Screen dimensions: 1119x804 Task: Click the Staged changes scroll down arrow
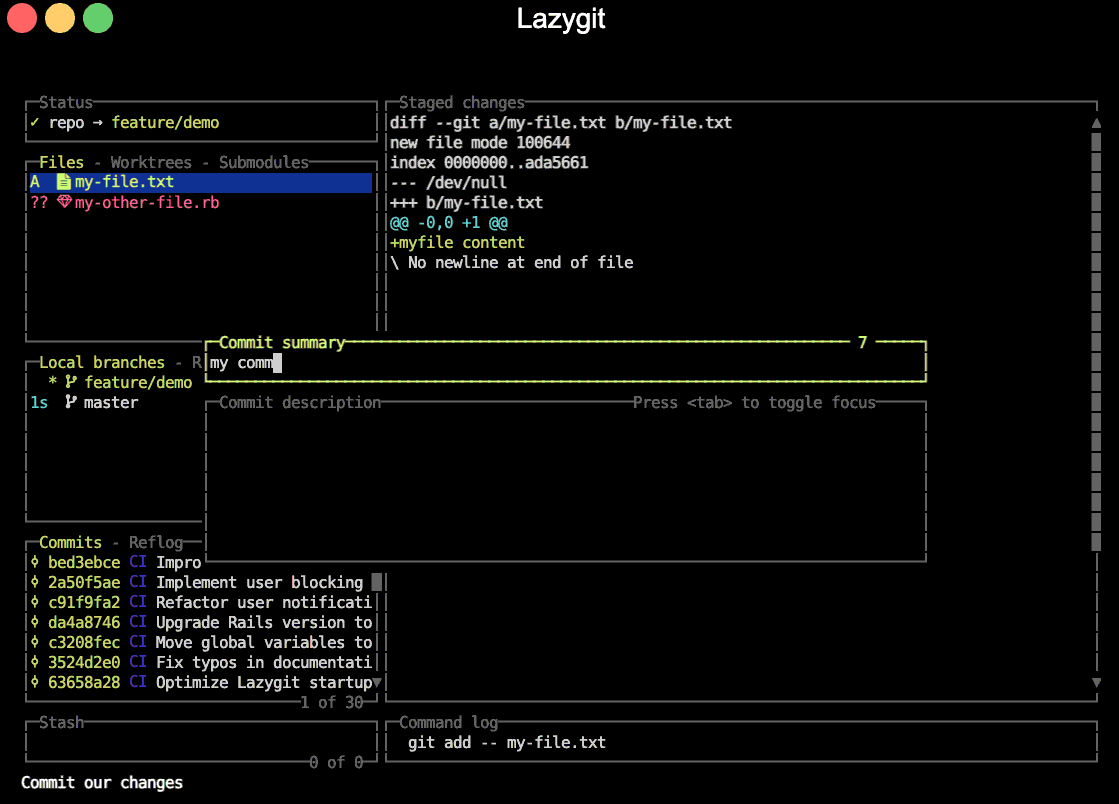coord(1096,683)
